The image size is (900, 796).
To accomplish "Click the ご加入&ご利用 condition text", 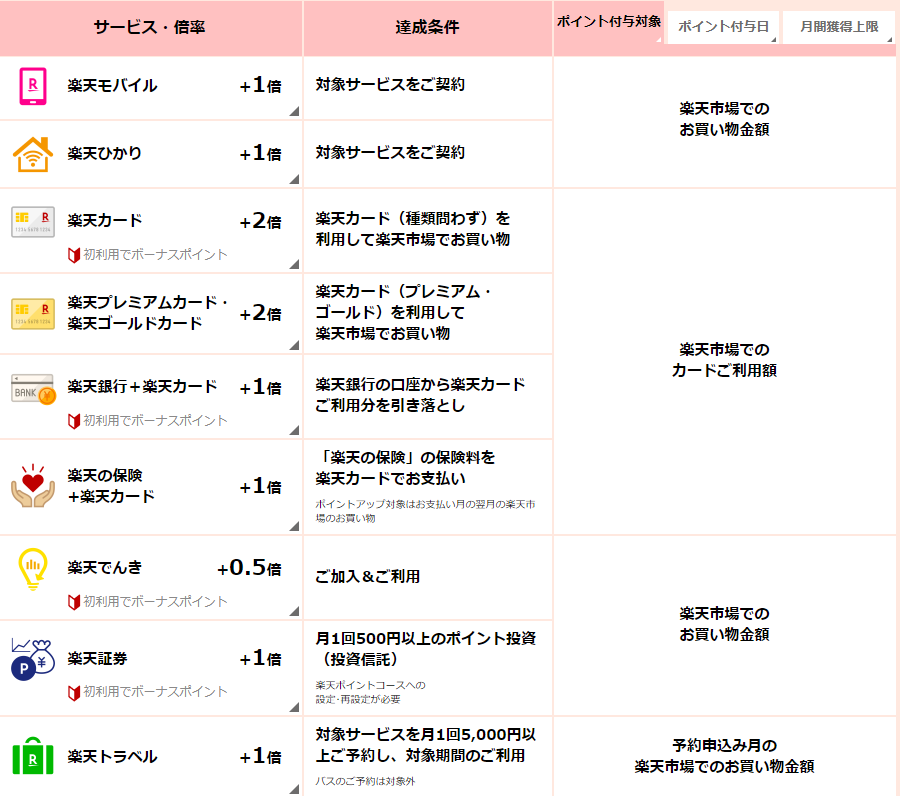I will point(367,576).
